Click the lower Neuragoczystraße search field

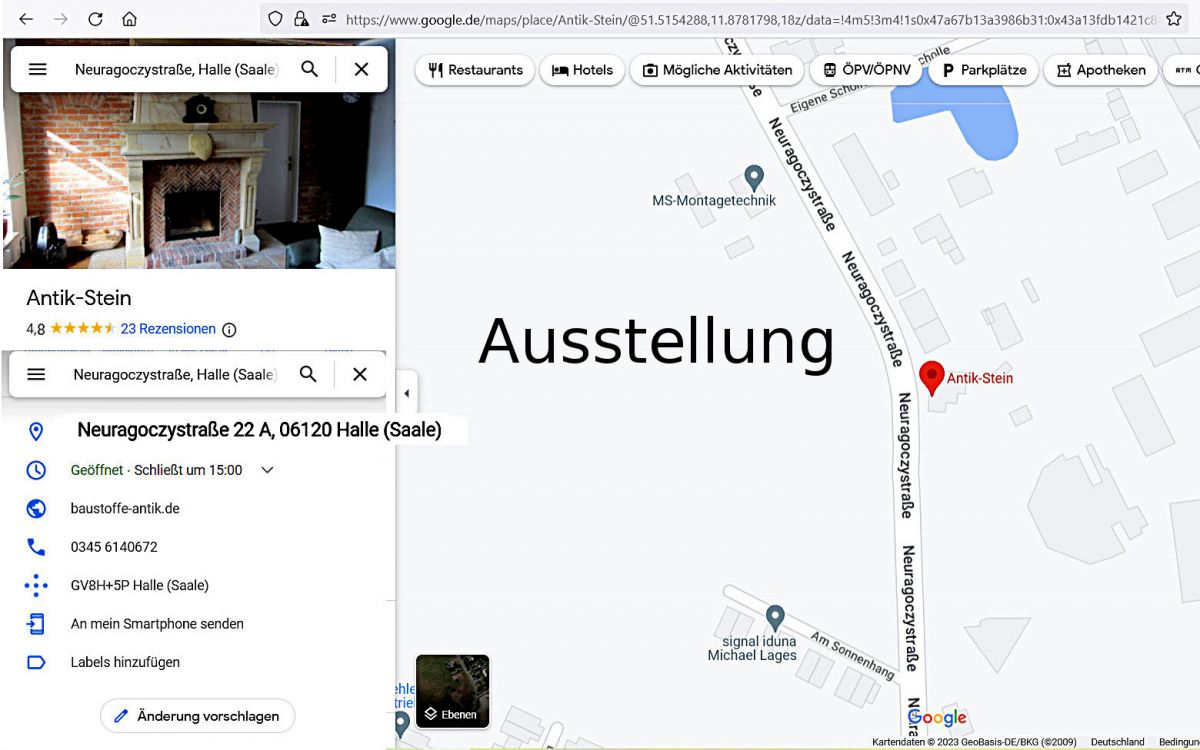(175, 374)
